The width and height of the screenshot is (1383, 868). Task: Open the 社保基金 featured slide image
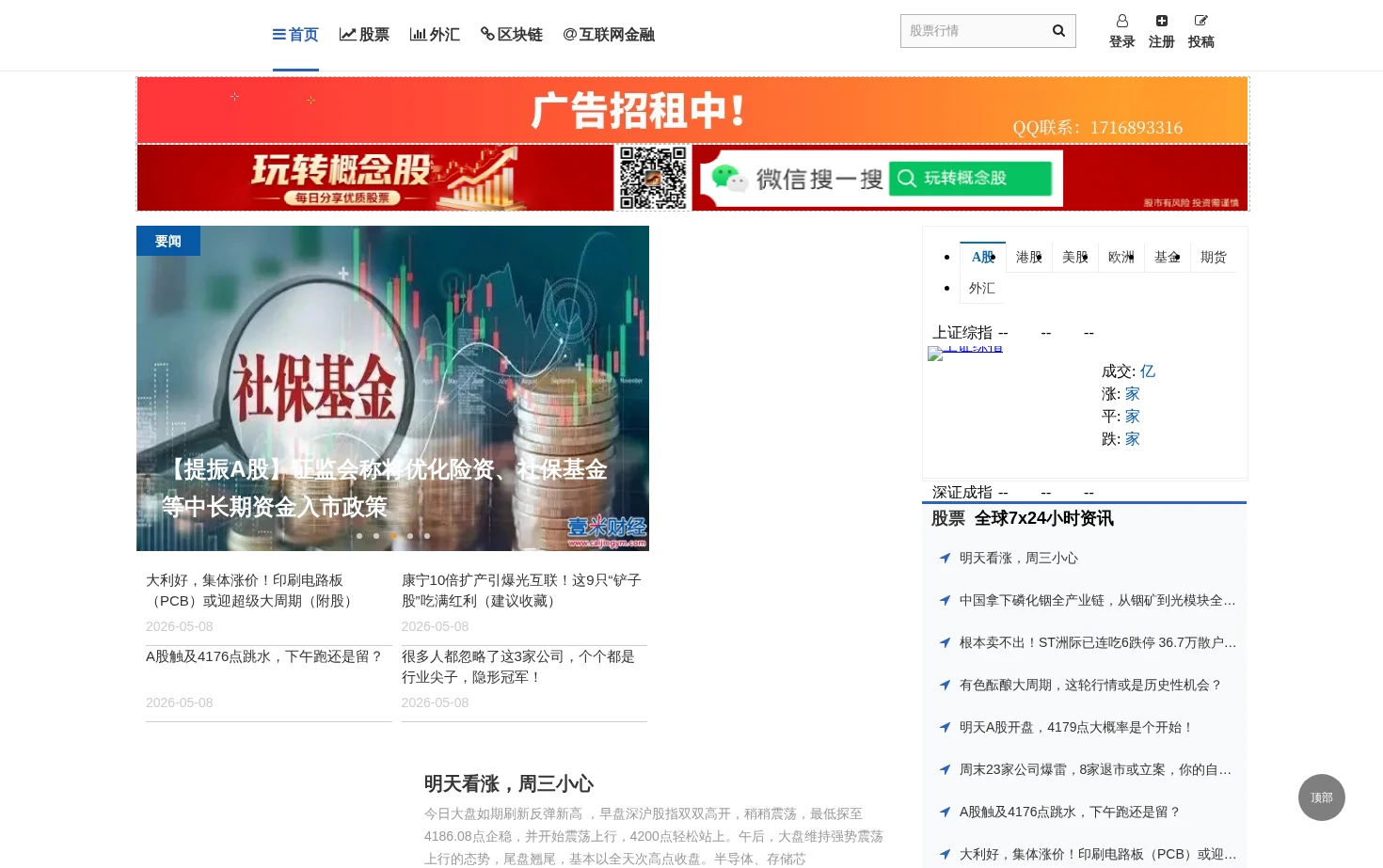click(x=392, y=388)
